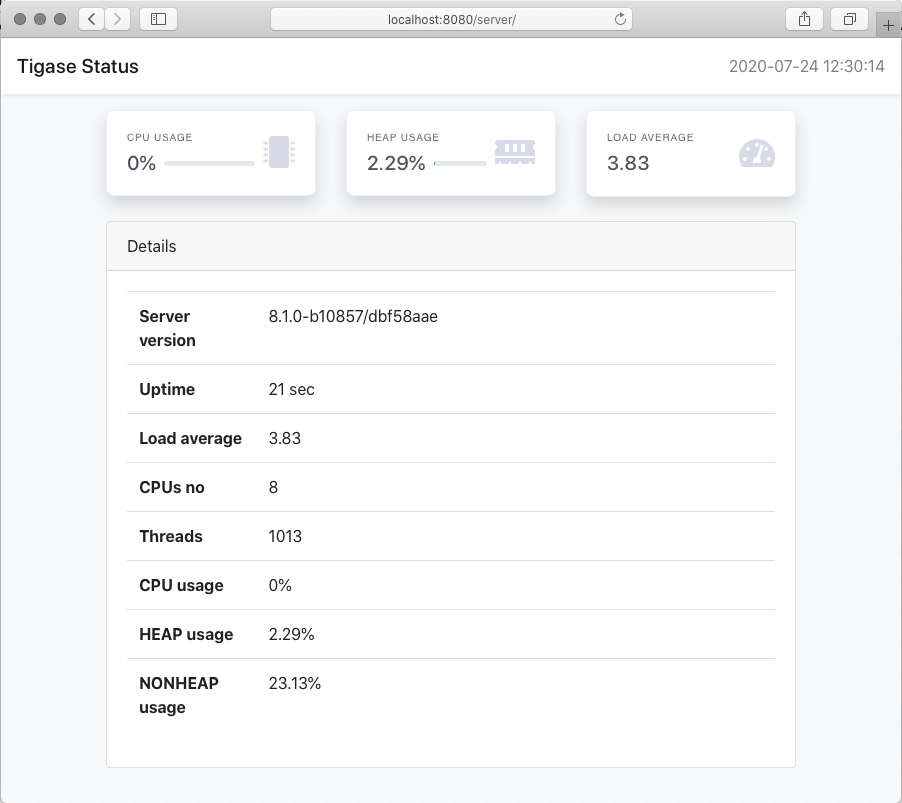902x803 pixels.
Task: Click the Heap usage progress bar
Action: click(x=460, y=163)
